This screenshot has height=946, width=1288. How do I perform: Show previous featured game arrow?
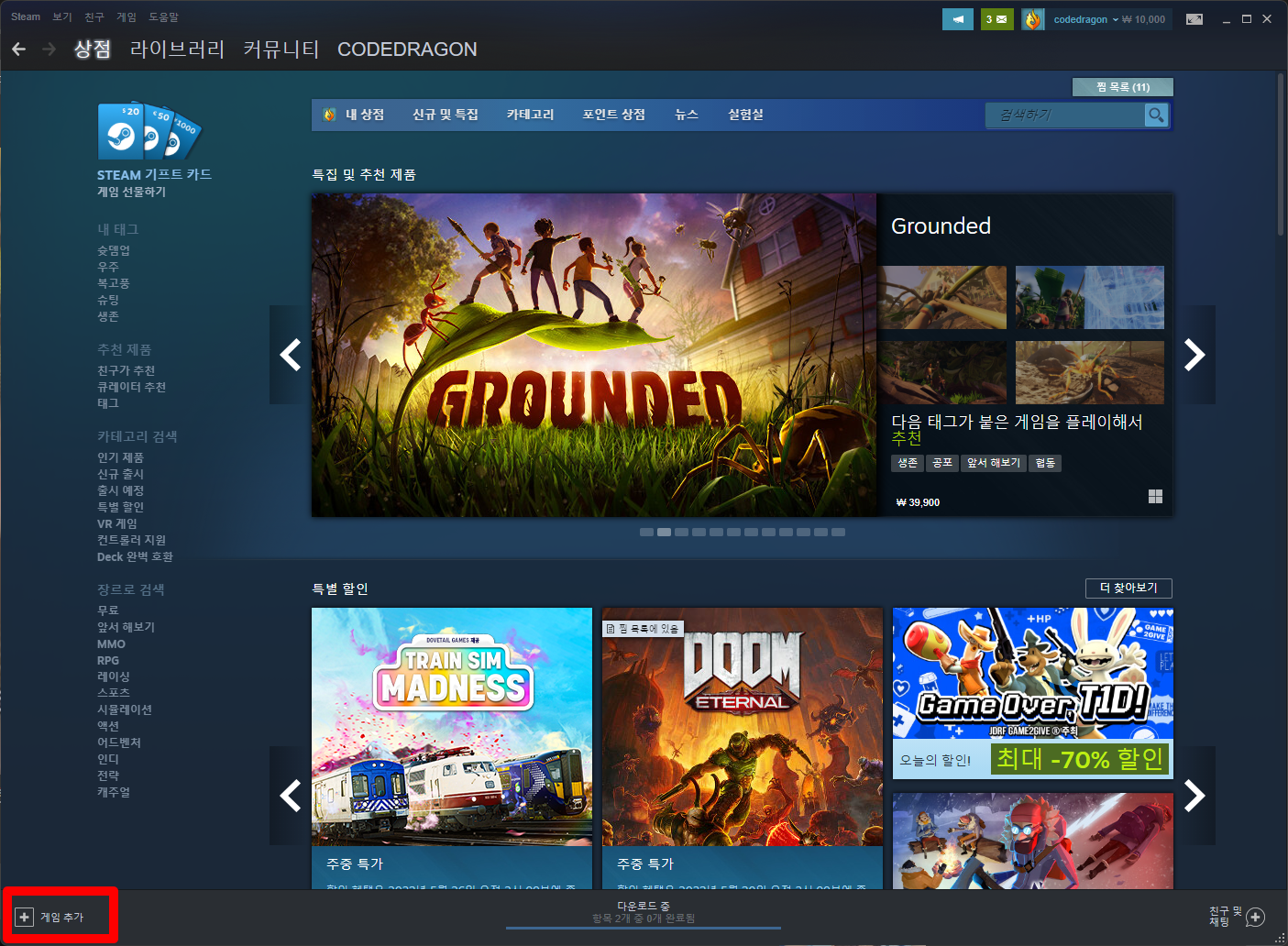pyautogui.click(x=290, y=355)
